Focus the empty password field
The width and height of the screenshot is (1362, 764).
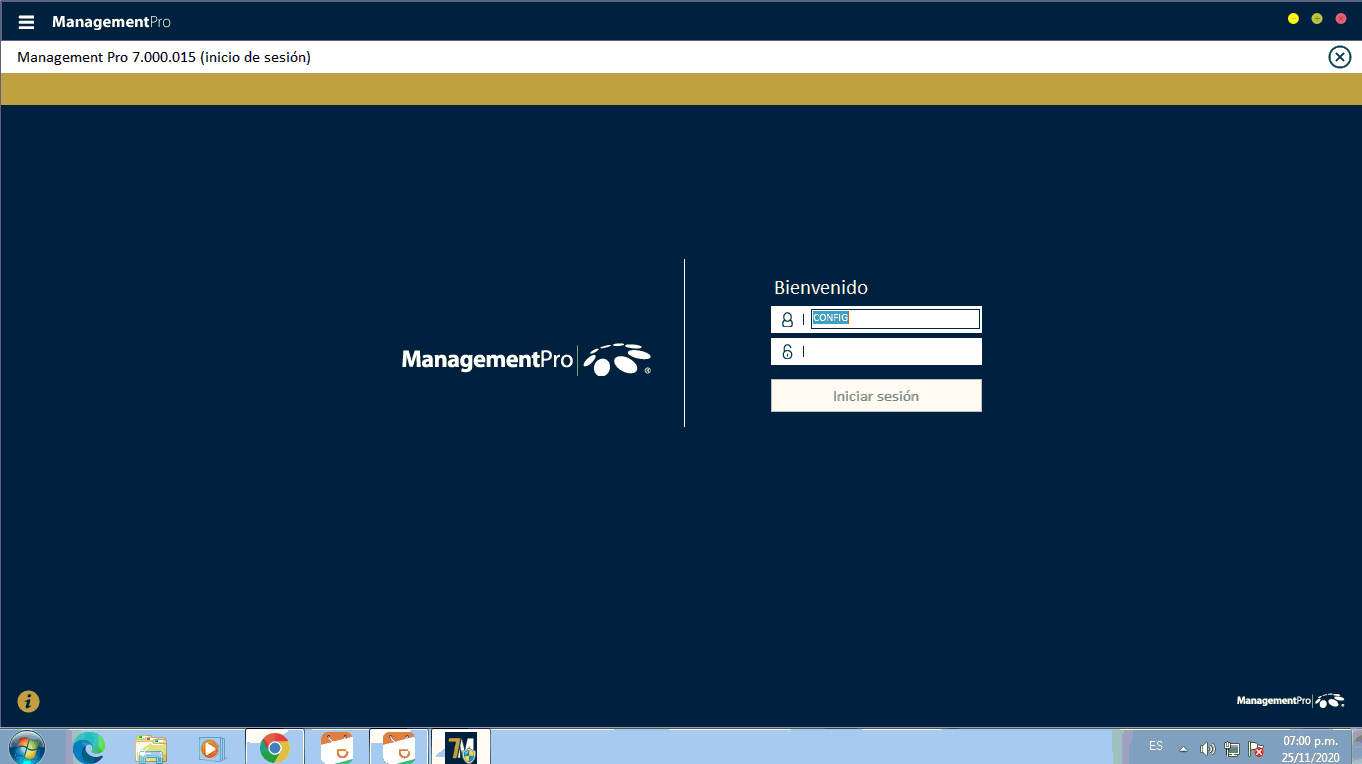[890, 352]
